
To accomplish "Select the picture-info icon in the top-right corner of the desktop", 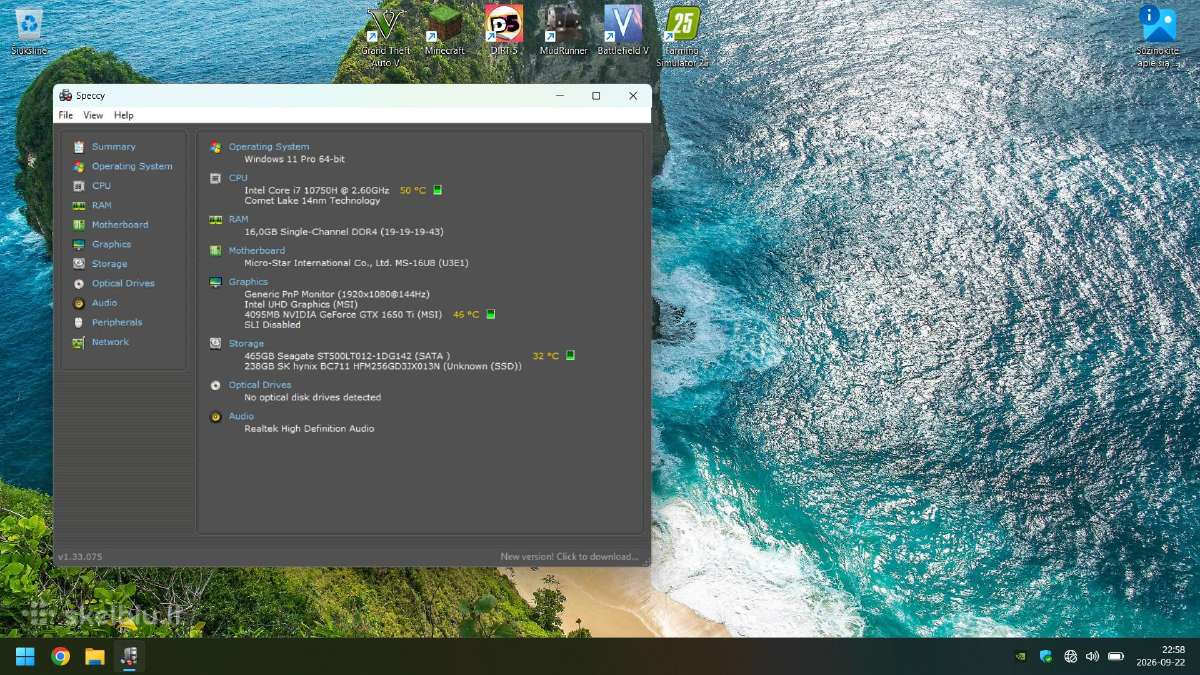I will [x=1158, y=36].
